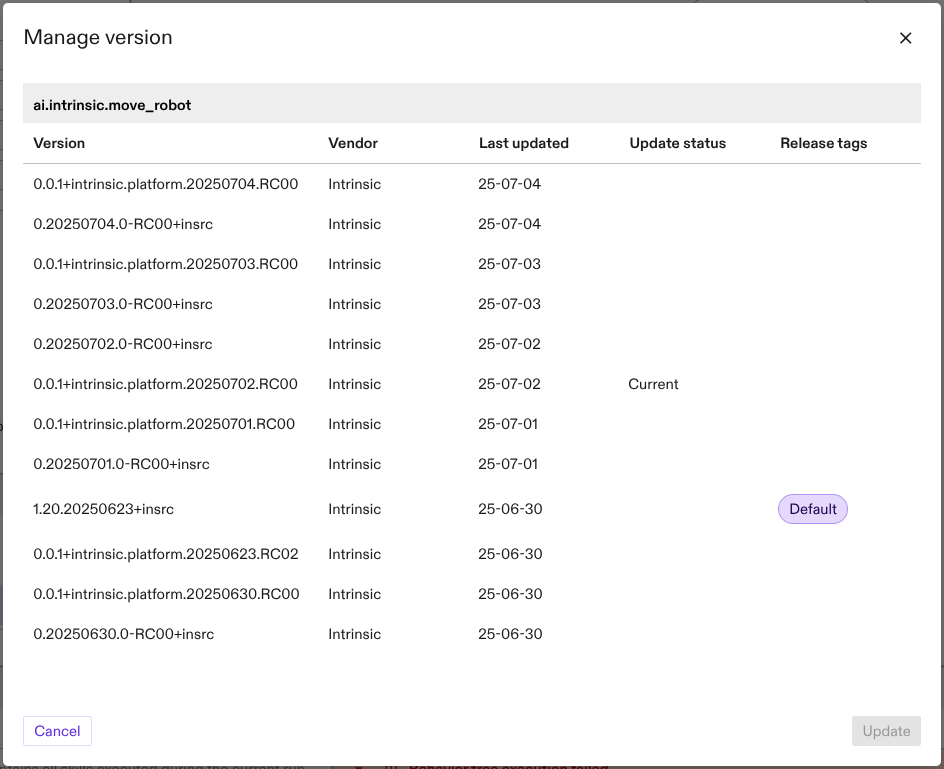Select version 0.20250630.0-RC00+insrc
The height and width of the screenshot is (769, 944).
point(124,634)
